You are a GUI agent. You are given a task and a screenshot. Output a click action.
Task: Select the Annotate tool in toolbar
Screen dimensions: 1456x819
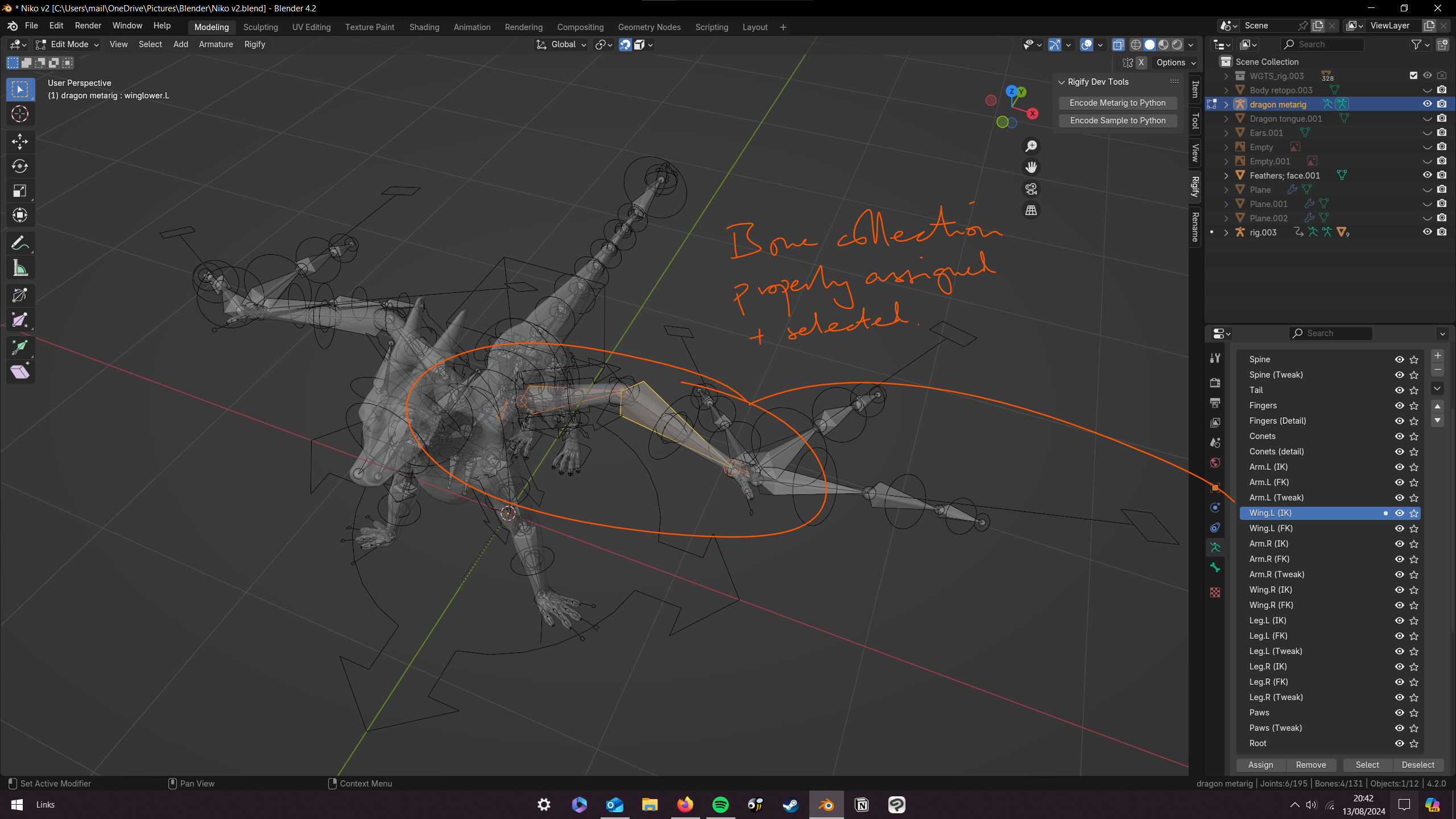coord(20,243)
